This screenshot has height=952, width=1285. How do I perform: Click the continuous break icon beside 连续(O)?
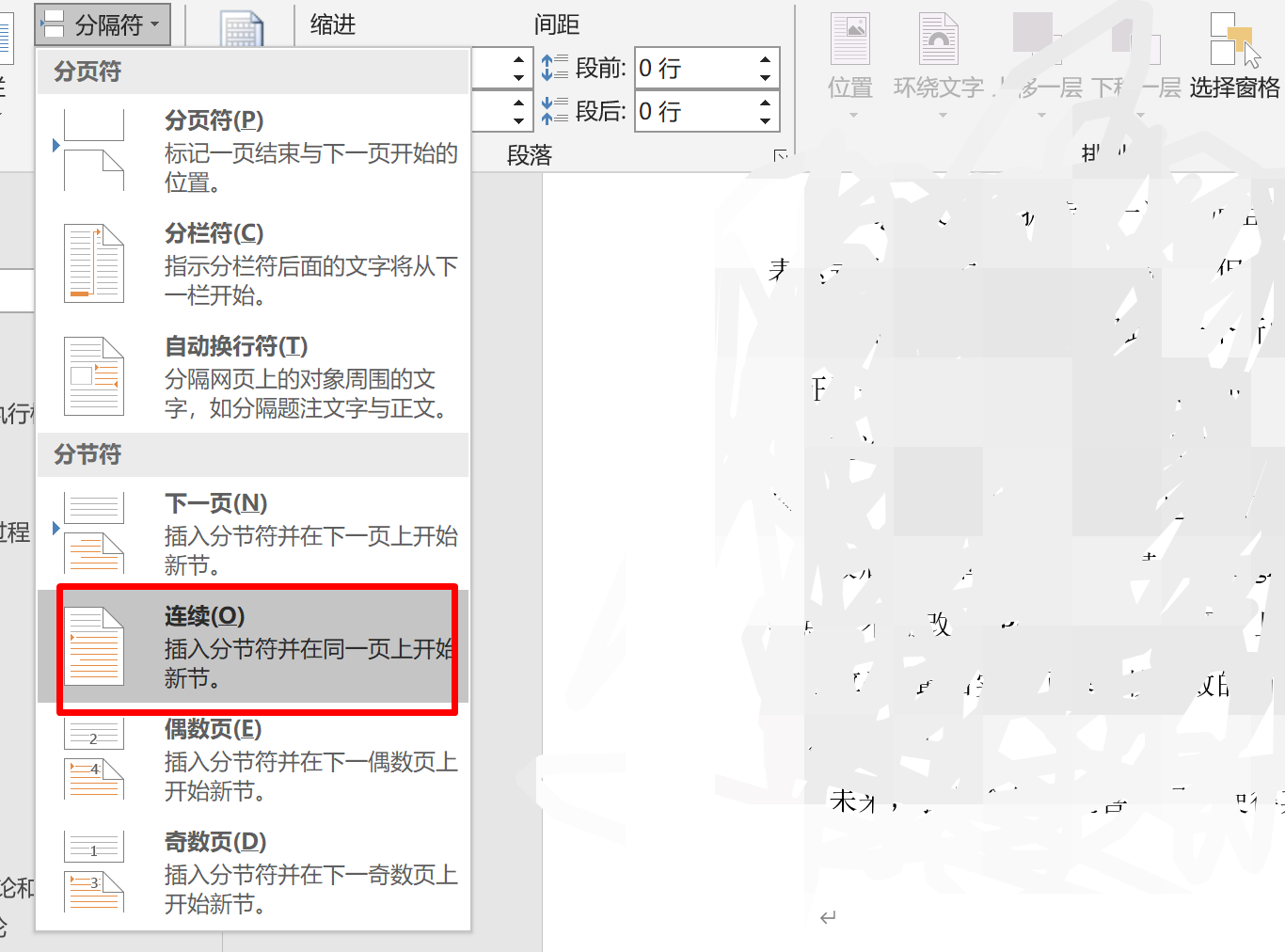tap(94, 647)
